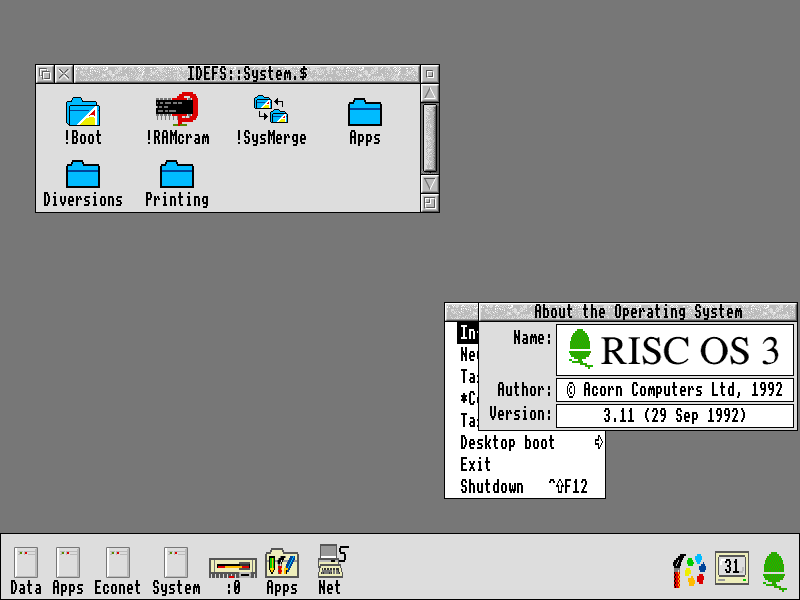Open the Apps folder in IDEFS::System.$

pos(364,121)
